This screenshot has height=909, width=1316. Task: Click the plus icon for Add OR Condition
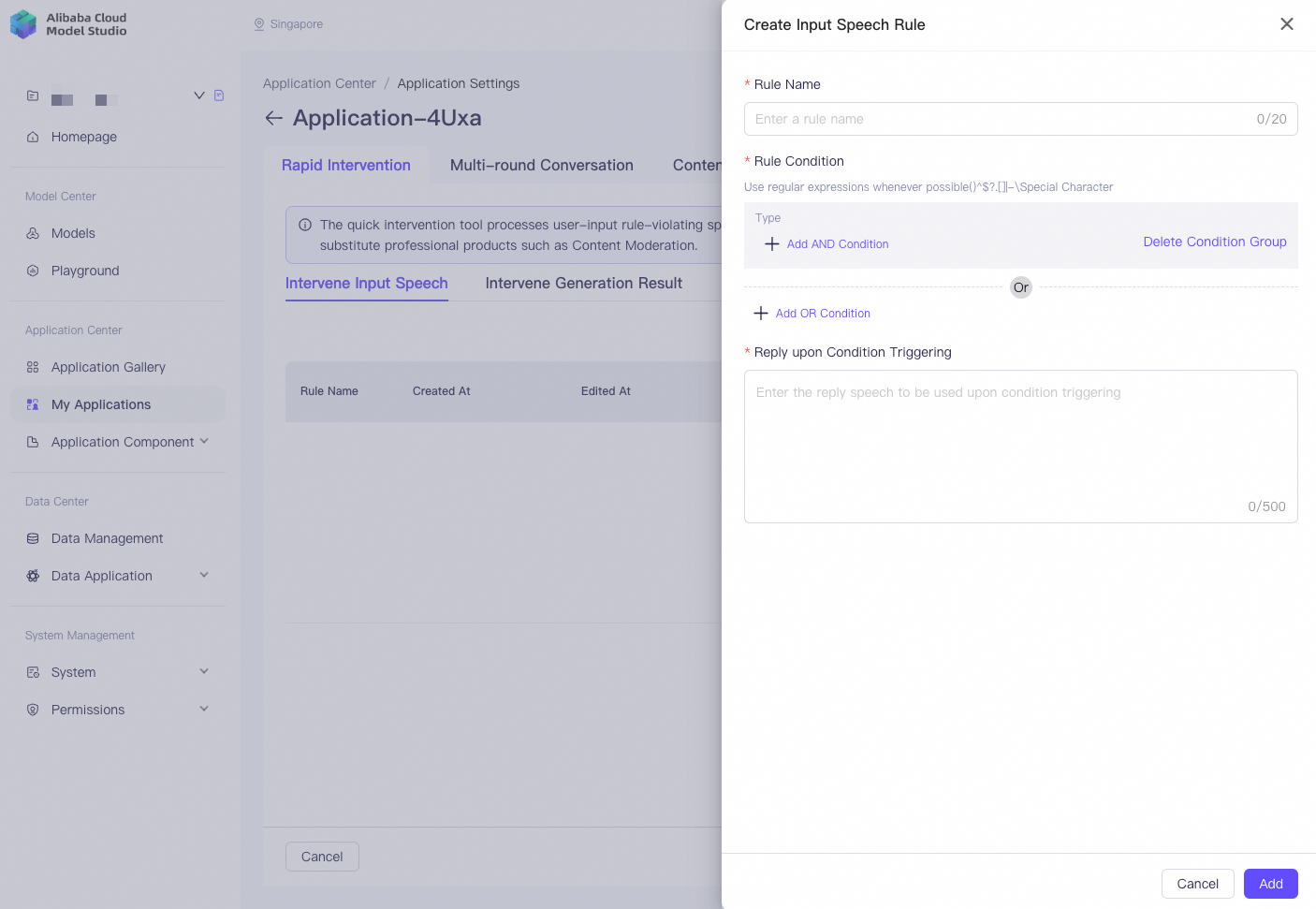click(x=761, y=313)
